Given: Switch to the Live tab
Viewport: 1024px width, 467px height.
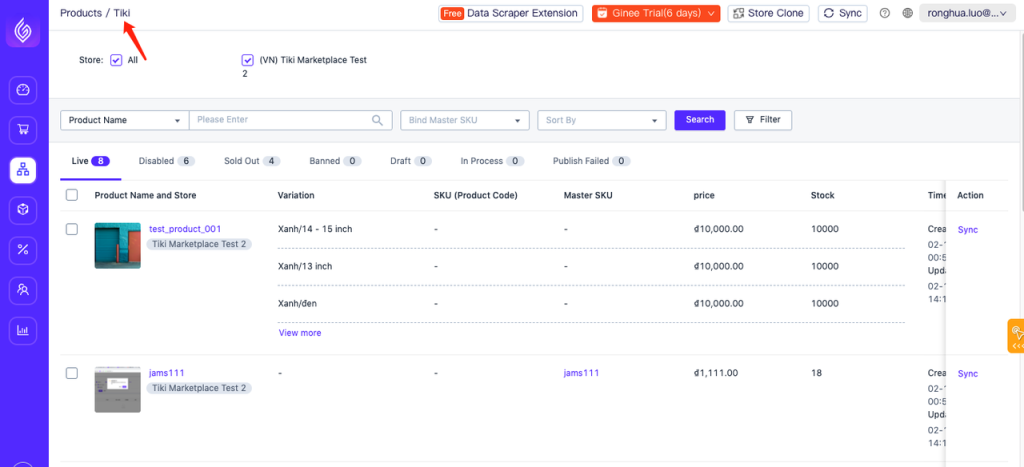Looking at the screenshot, I should (x=90, y=161).
